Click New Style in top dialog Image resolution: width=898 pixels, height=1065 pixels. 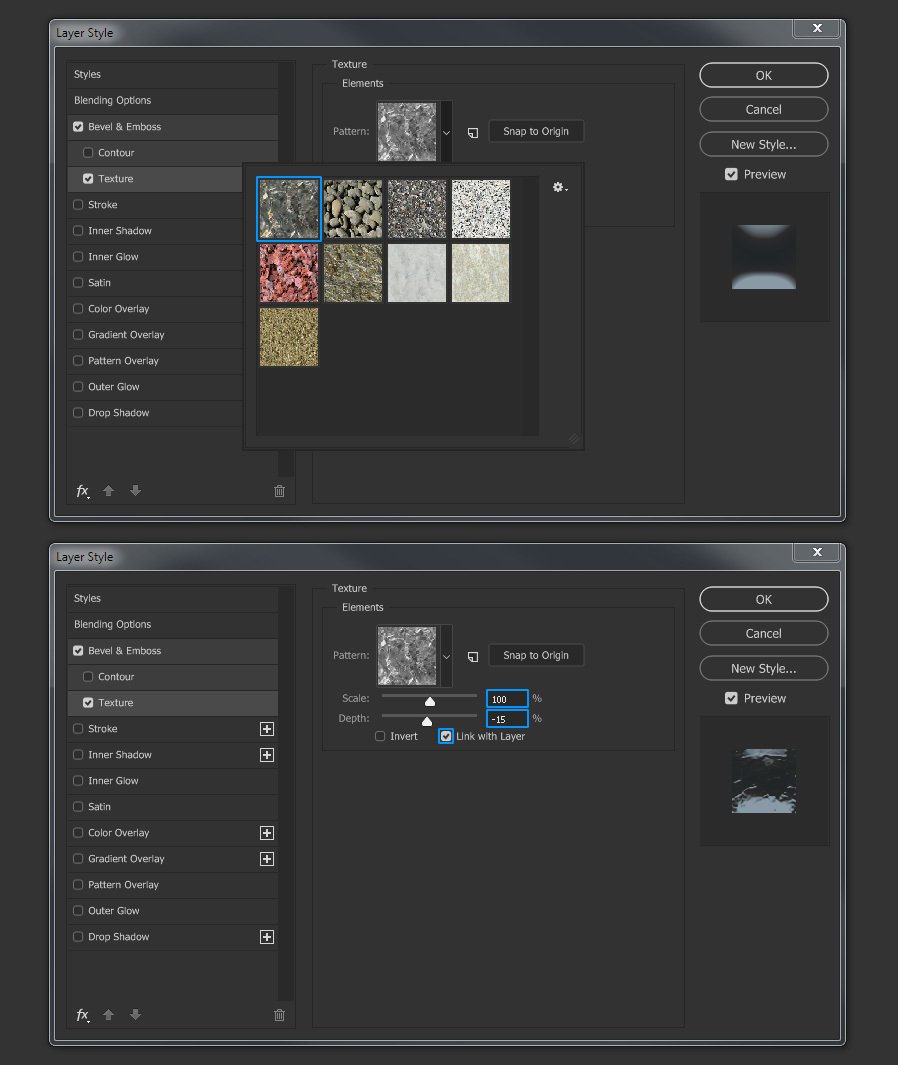click(x=764, y=144)
